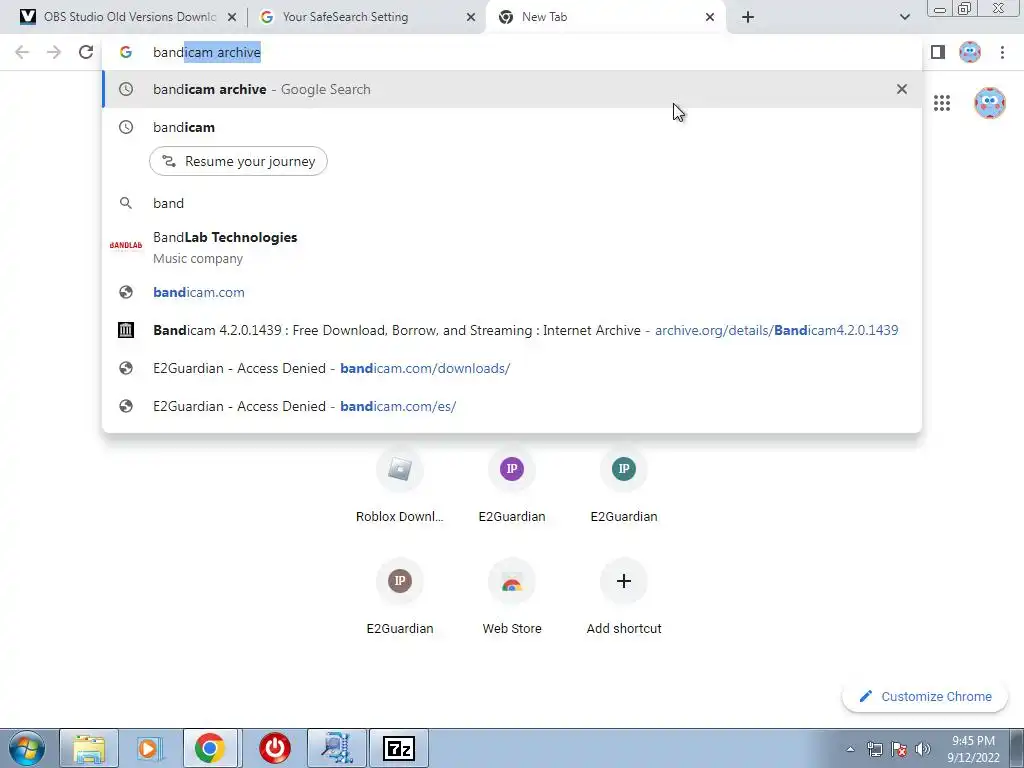Viewport: 1024px width, 768px height.
Task: Open 7-Zip from the taskbar
Action: tap(399, 748)
